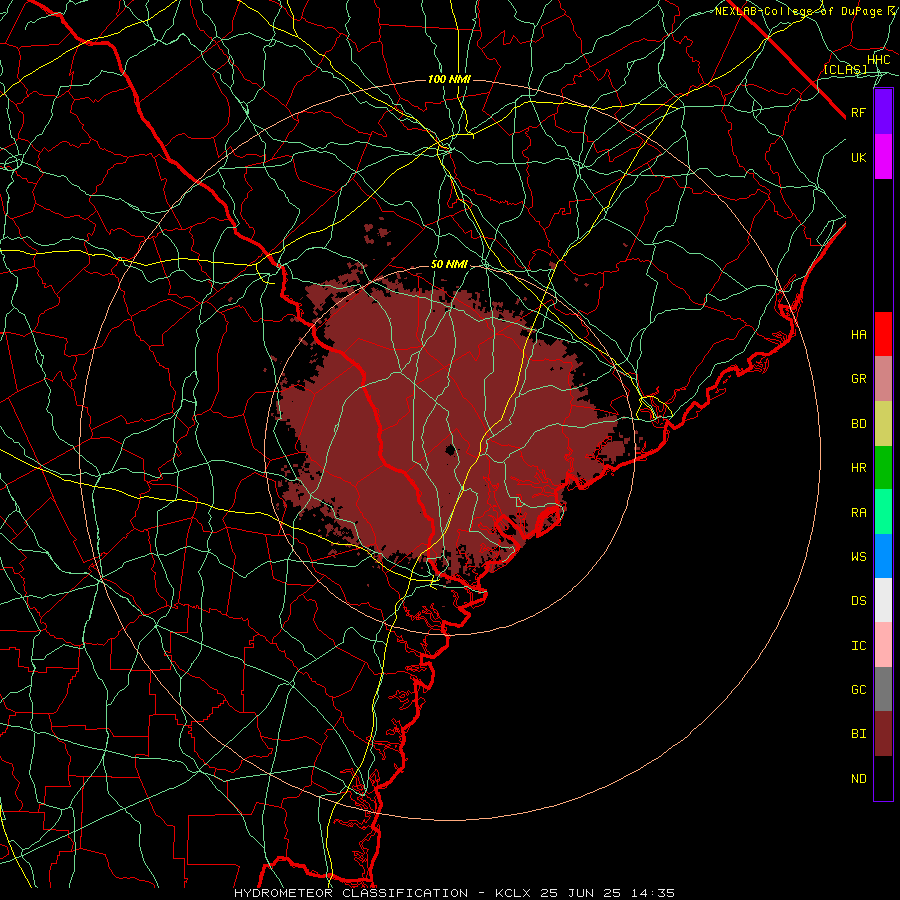The width and height of the screenshot is (900, 900).
Task: Click the HA red legend swatch
Action: (x=883, y=334)
